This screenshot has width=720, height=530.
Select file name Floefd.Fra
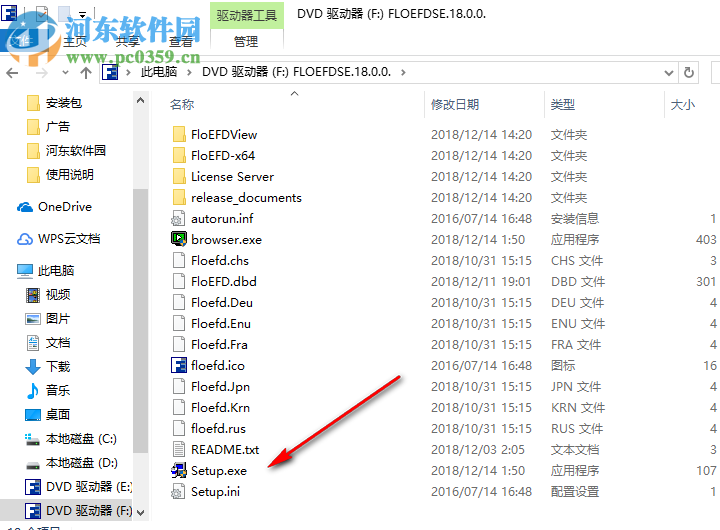(x=219, y=345)
